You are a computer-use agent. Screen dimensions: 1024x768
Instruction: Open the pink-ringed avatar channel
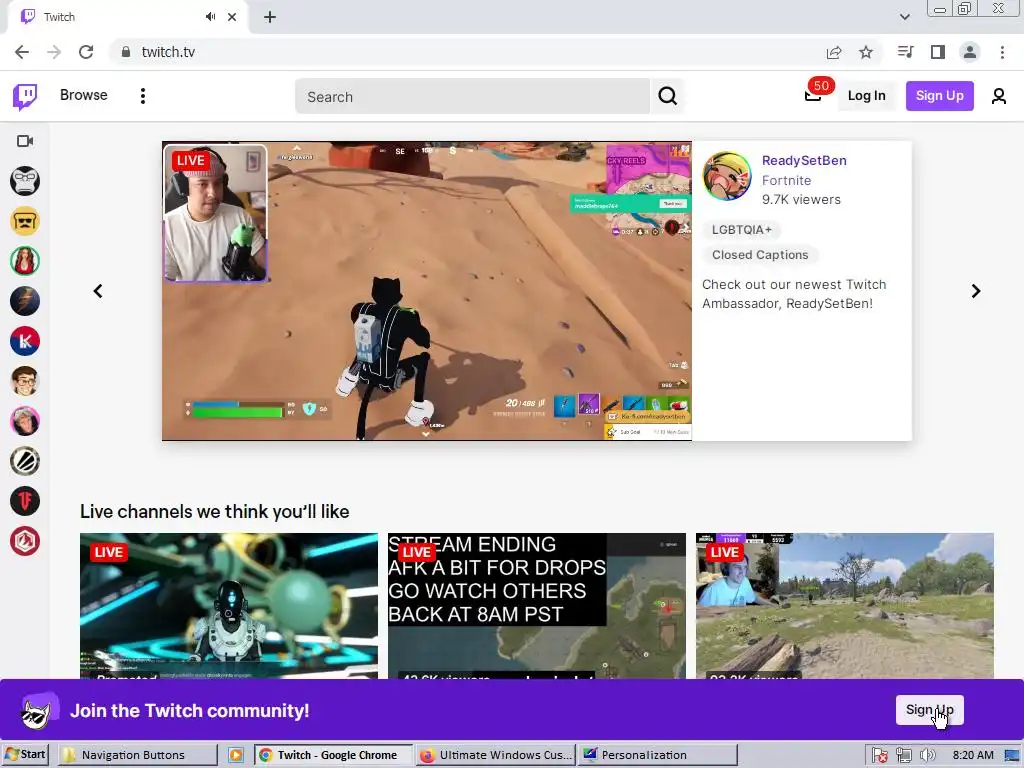[x=25, y=421]
